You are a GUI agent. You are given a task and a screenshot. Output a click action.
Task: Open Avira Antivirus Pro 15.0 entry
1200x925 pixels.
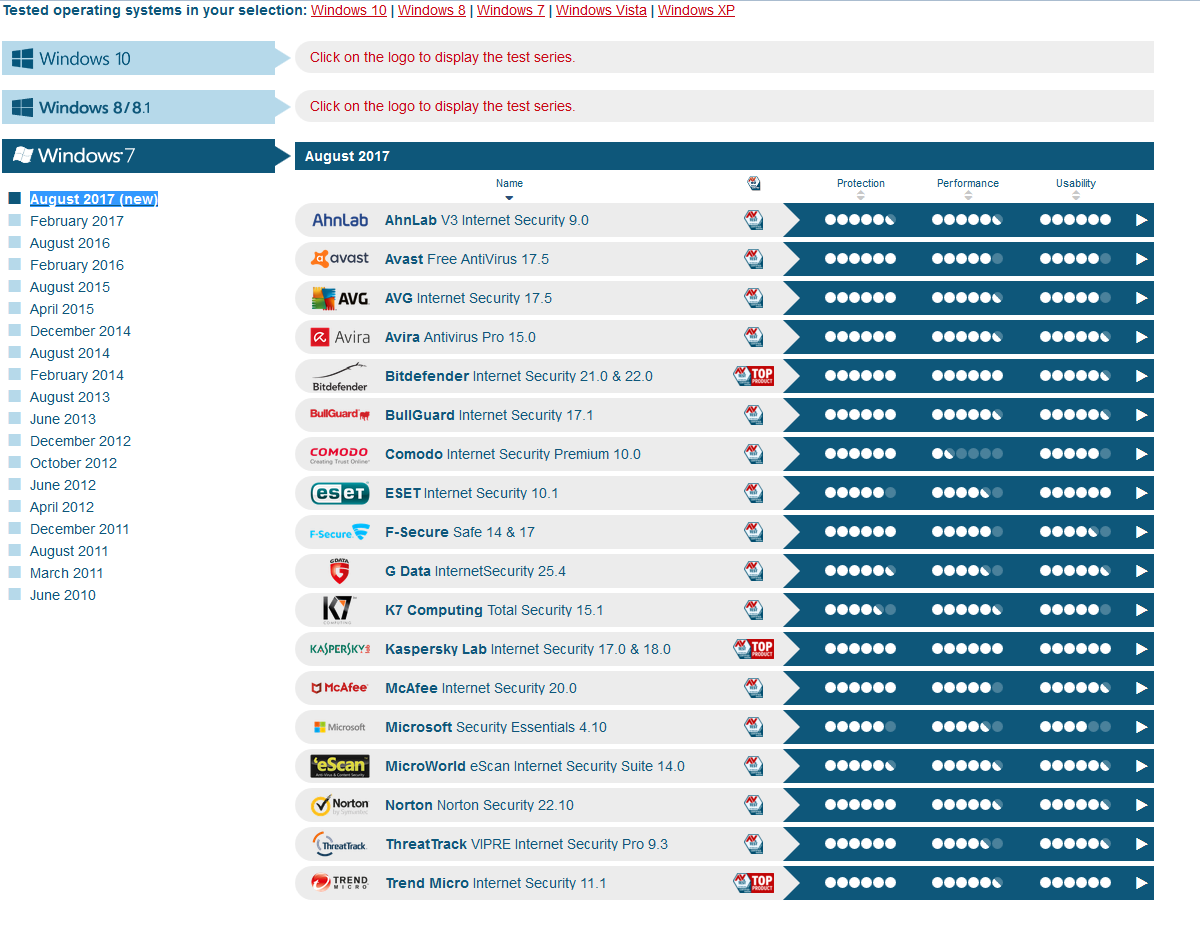pos(460,337)
